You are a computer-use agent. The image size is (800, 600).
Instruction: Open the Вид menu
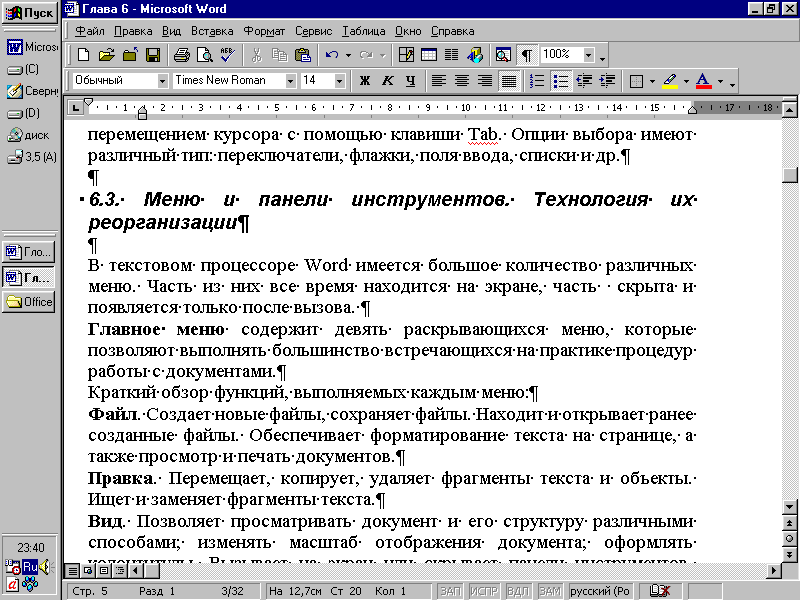pyautogui.click(x=171, y=31)
